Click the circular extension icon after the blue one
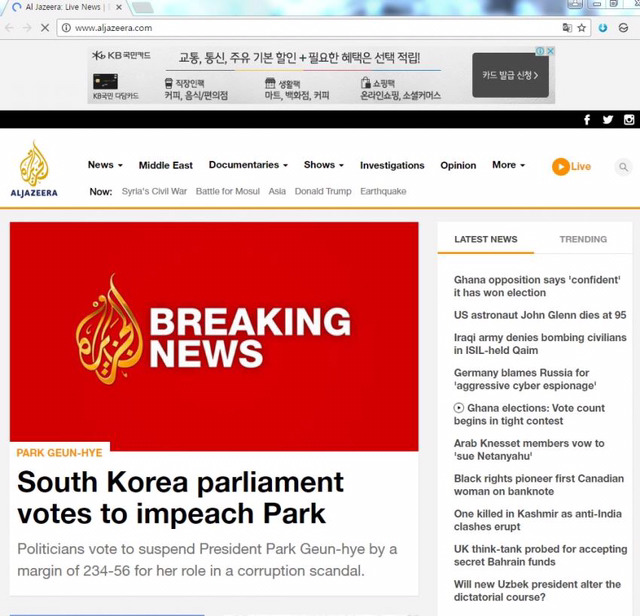 [623, 28]
